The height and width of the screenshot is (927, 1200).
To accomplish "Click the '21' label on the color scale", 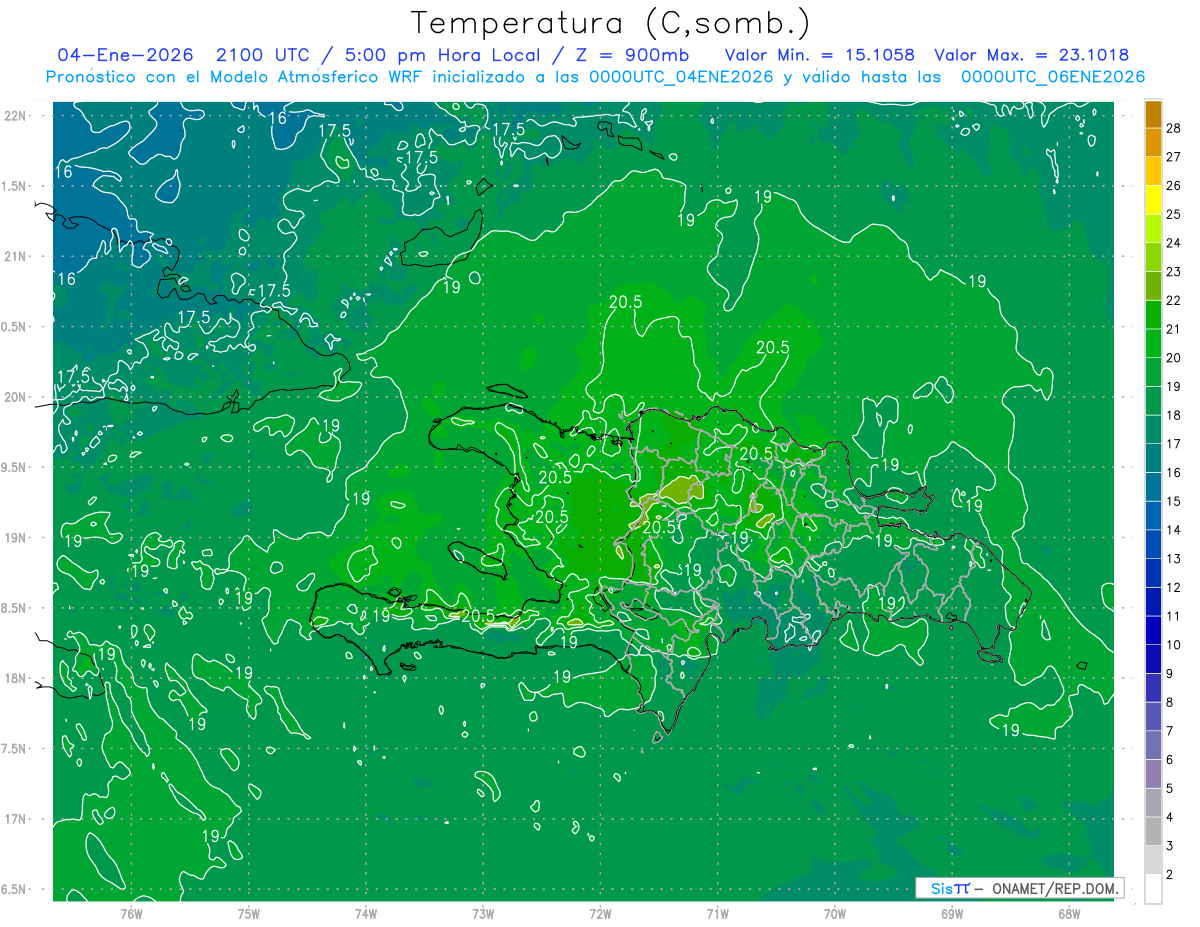I will [x=1174, y=329].
